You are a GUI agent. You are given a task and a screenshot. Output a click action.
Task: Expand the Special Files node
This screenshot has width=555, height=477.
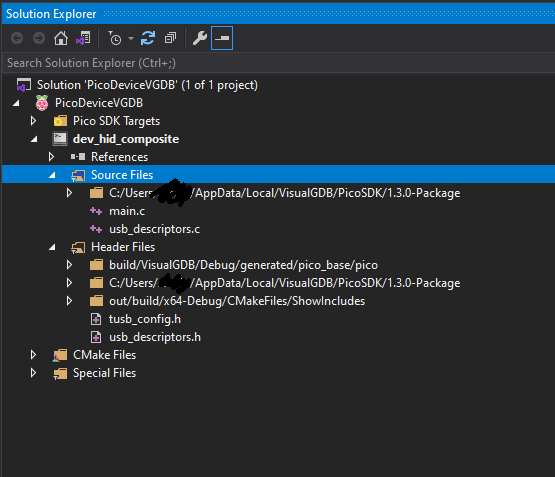(33, 373)
